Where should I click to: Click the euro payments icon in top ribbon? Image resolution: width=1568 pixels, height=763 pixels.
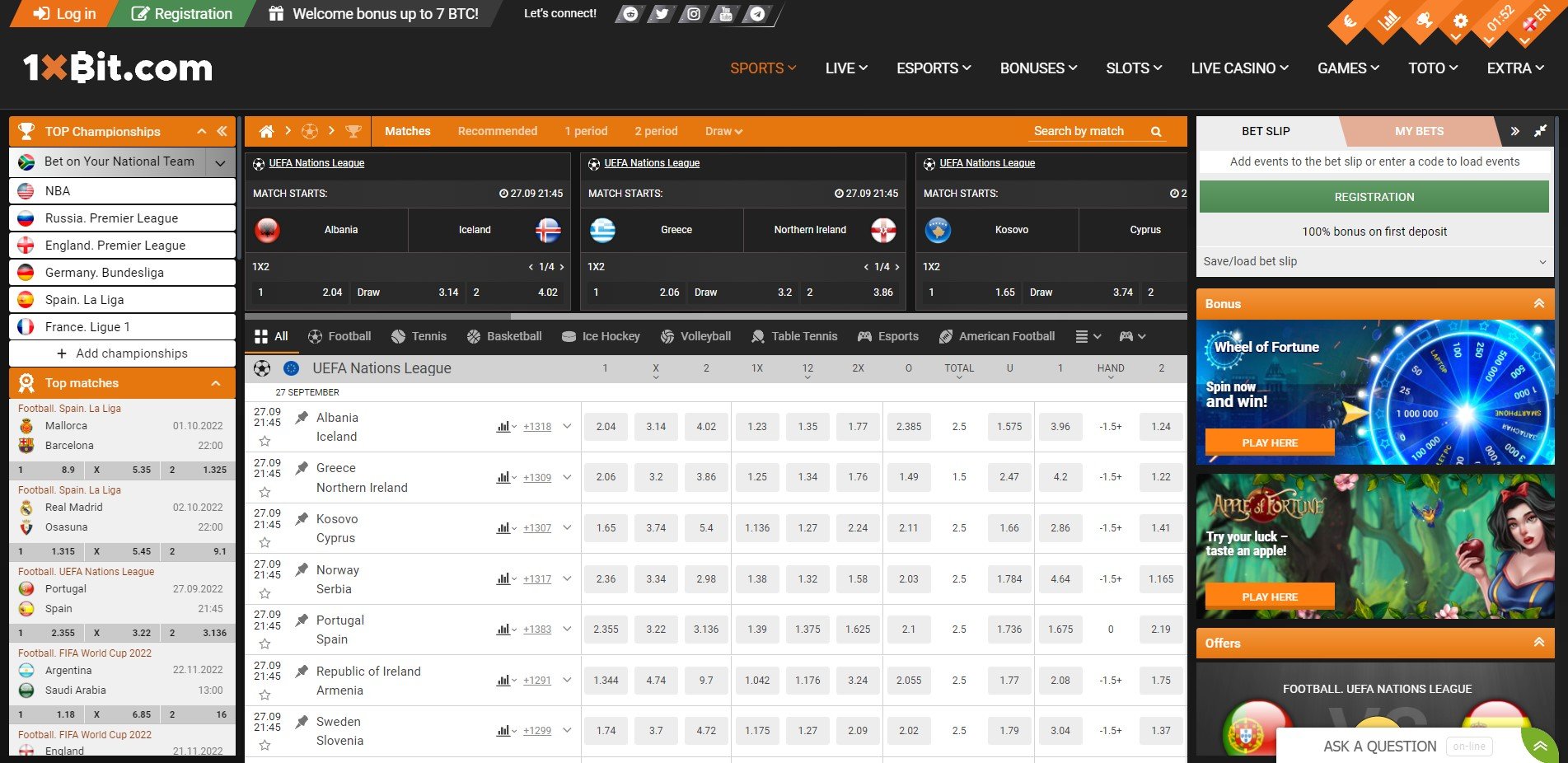click(x=1350, y=22)
